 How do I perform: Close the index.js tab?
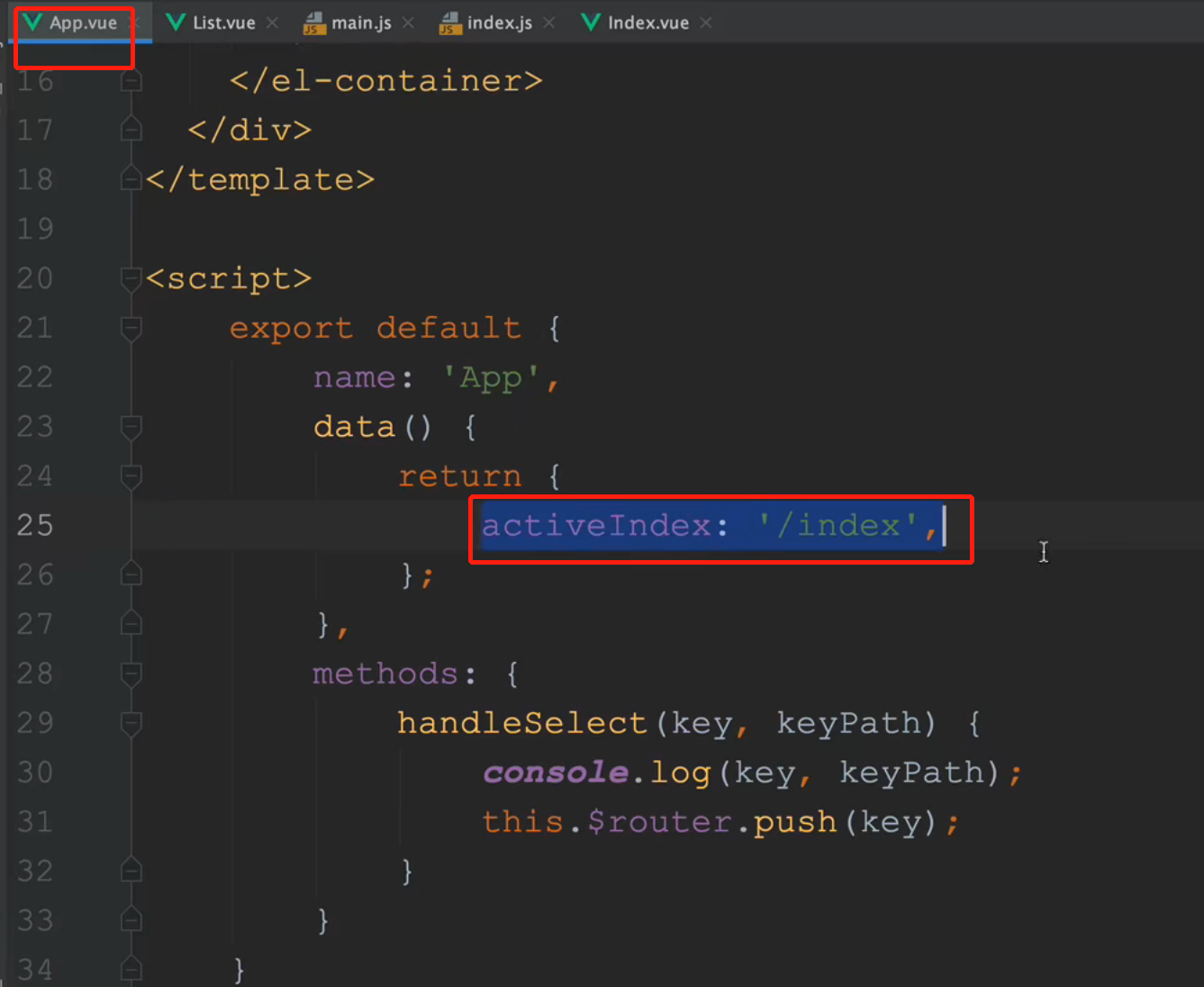[549, 23]
